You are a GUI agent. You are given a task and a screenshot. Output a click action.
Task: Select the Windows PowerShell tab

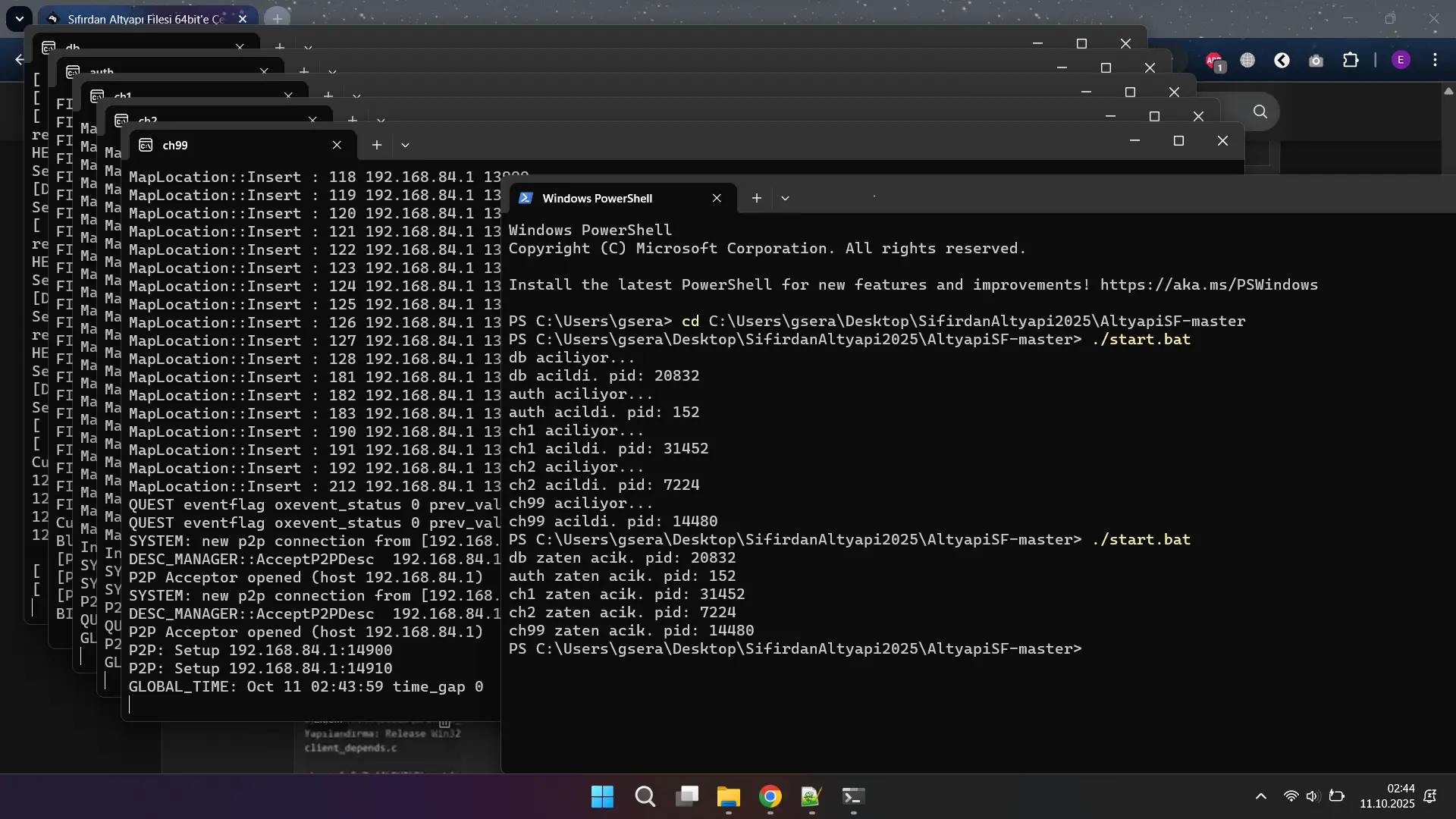tap(597, 198)
